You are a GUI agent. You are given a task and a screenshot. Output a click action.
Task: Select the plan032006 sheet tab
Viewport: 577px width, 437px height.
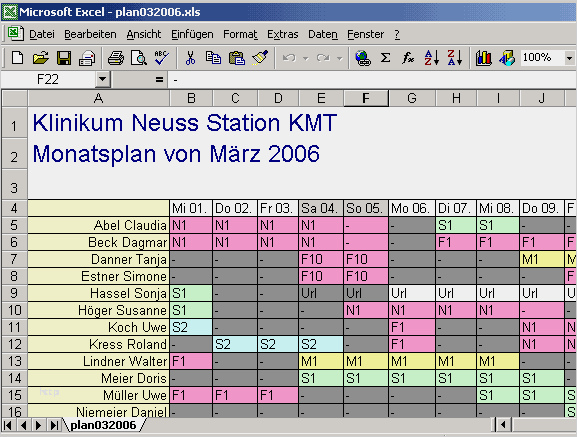tap(103, 425)
